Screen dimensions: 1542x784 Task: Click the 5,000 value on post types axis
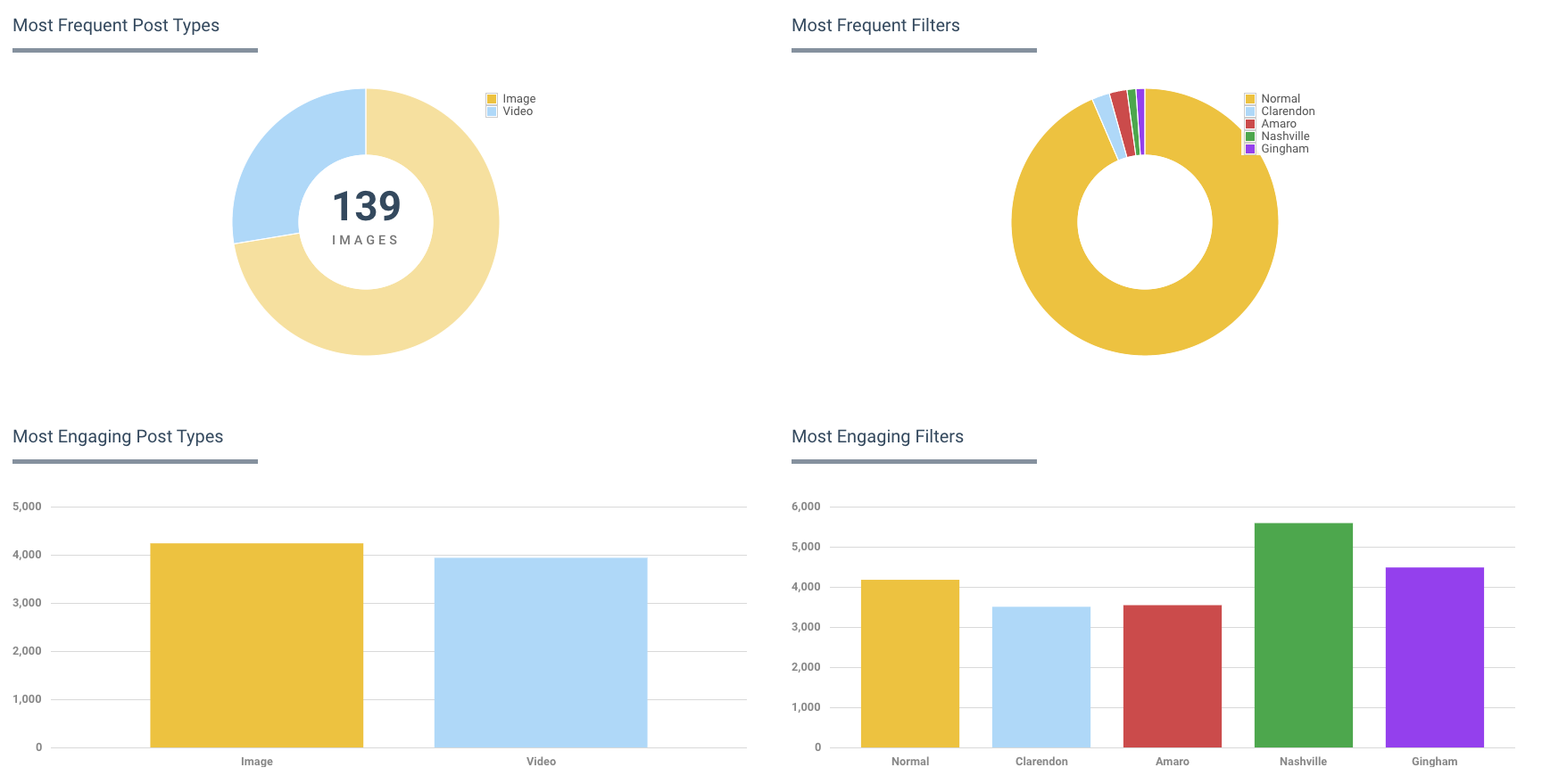(x=27, y=507)
